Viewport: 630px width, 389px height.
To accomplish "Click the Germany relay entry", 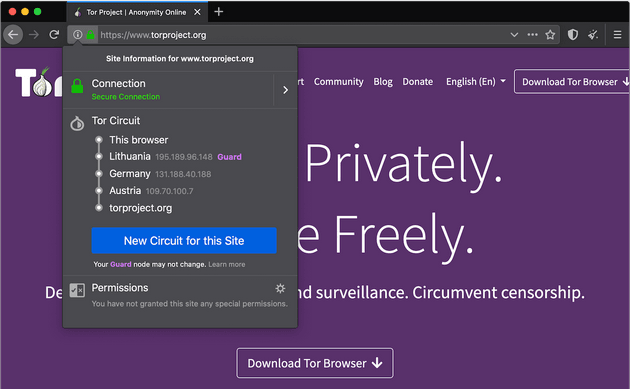I will click(160, 174).
